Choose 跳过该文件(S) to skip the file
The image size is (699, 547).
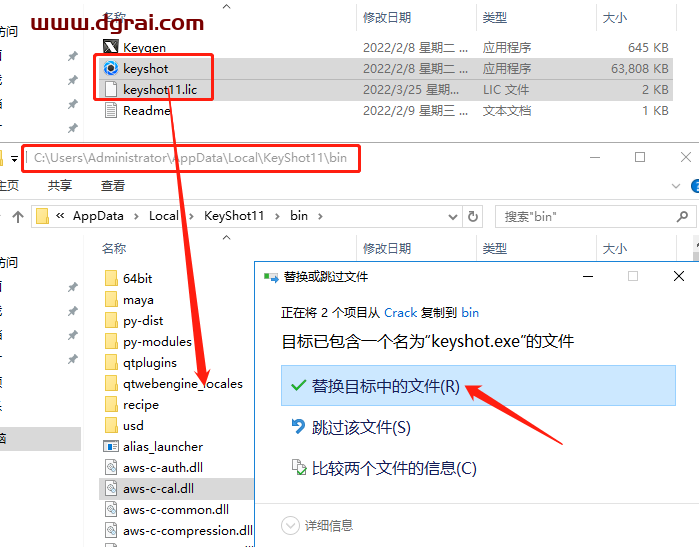[x=360, y=428]
